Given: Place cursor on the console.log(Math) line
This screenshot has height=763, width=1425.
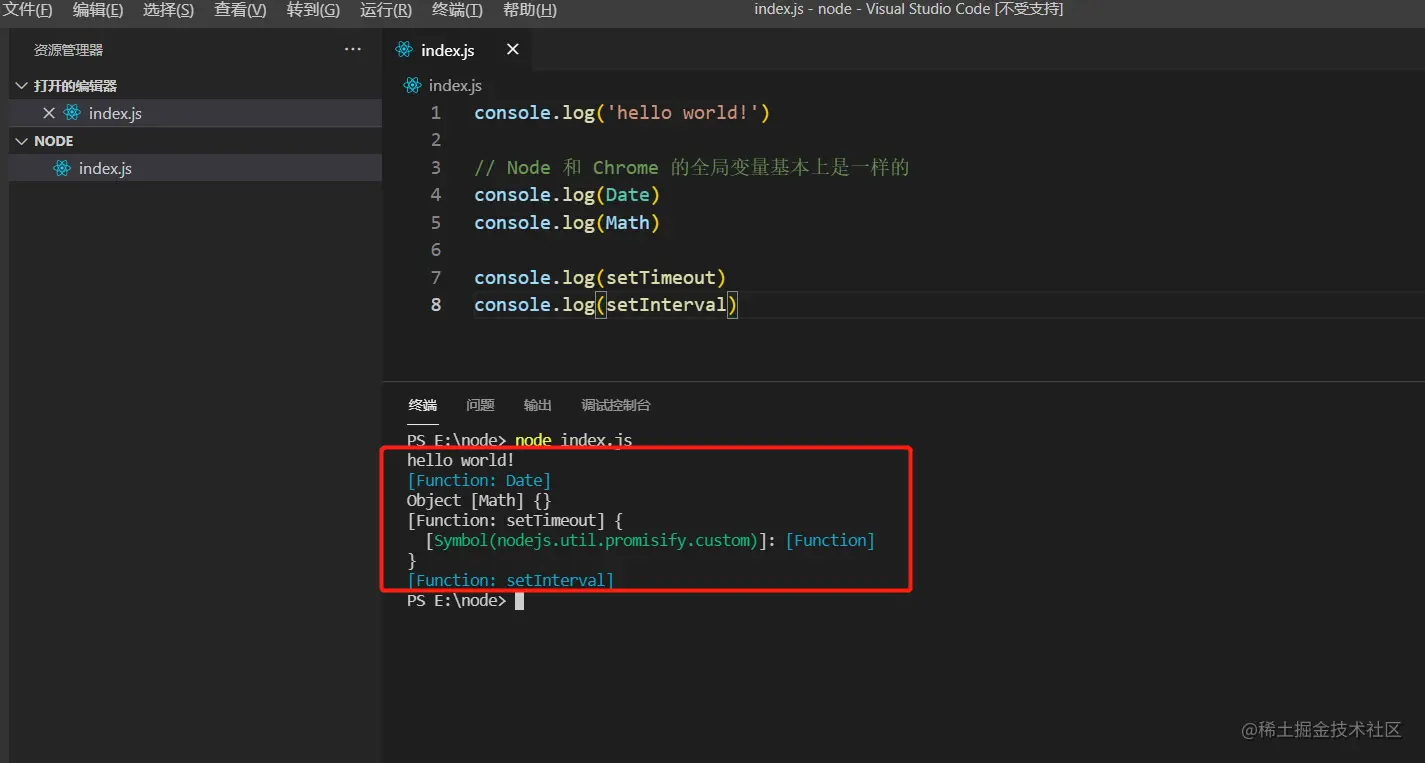Looking at the screenshot, I should tap(567, 222).
